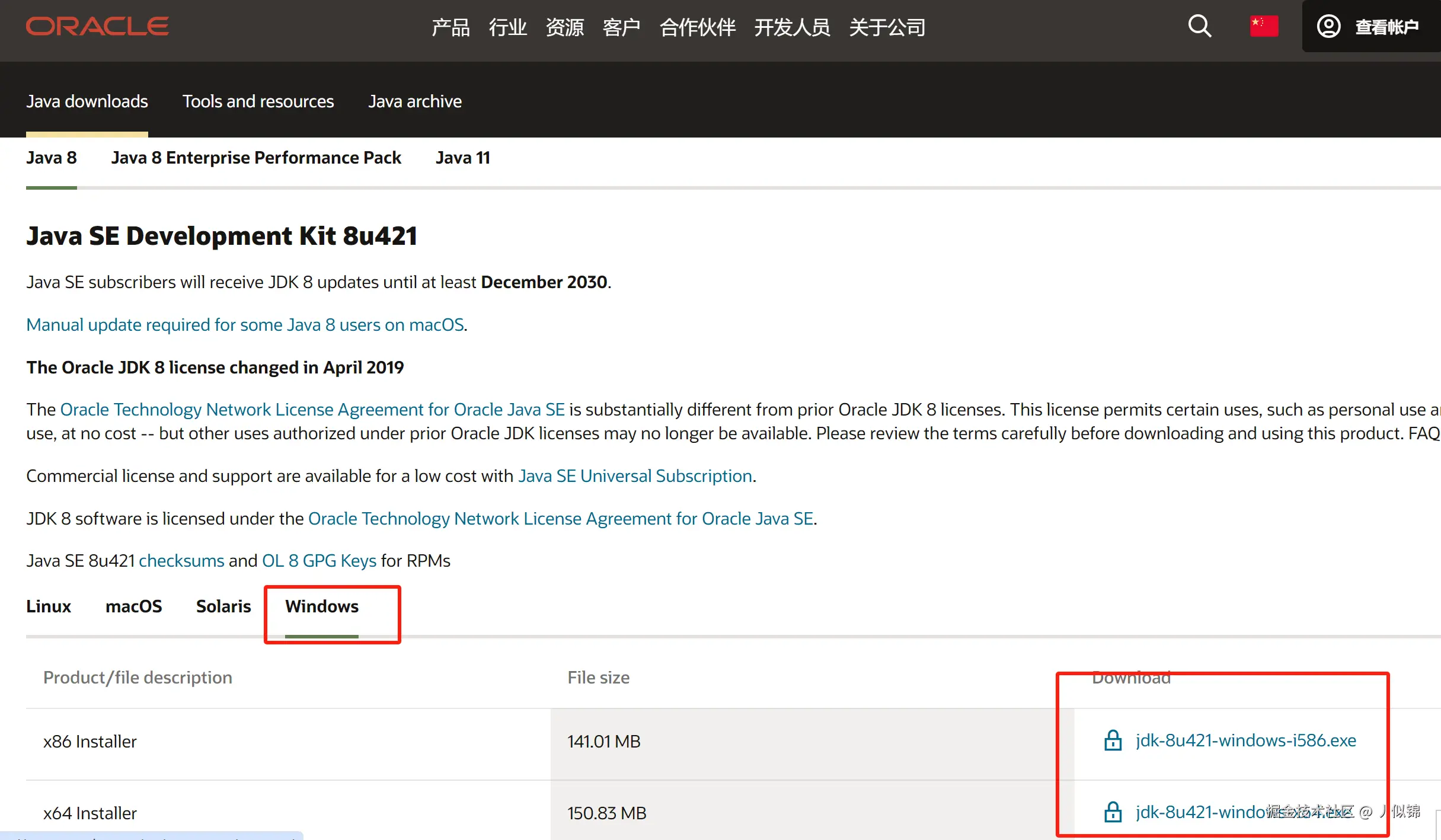Select the Solaris downloads tab
Screen dimensions: 1441x840
[223, 606]
